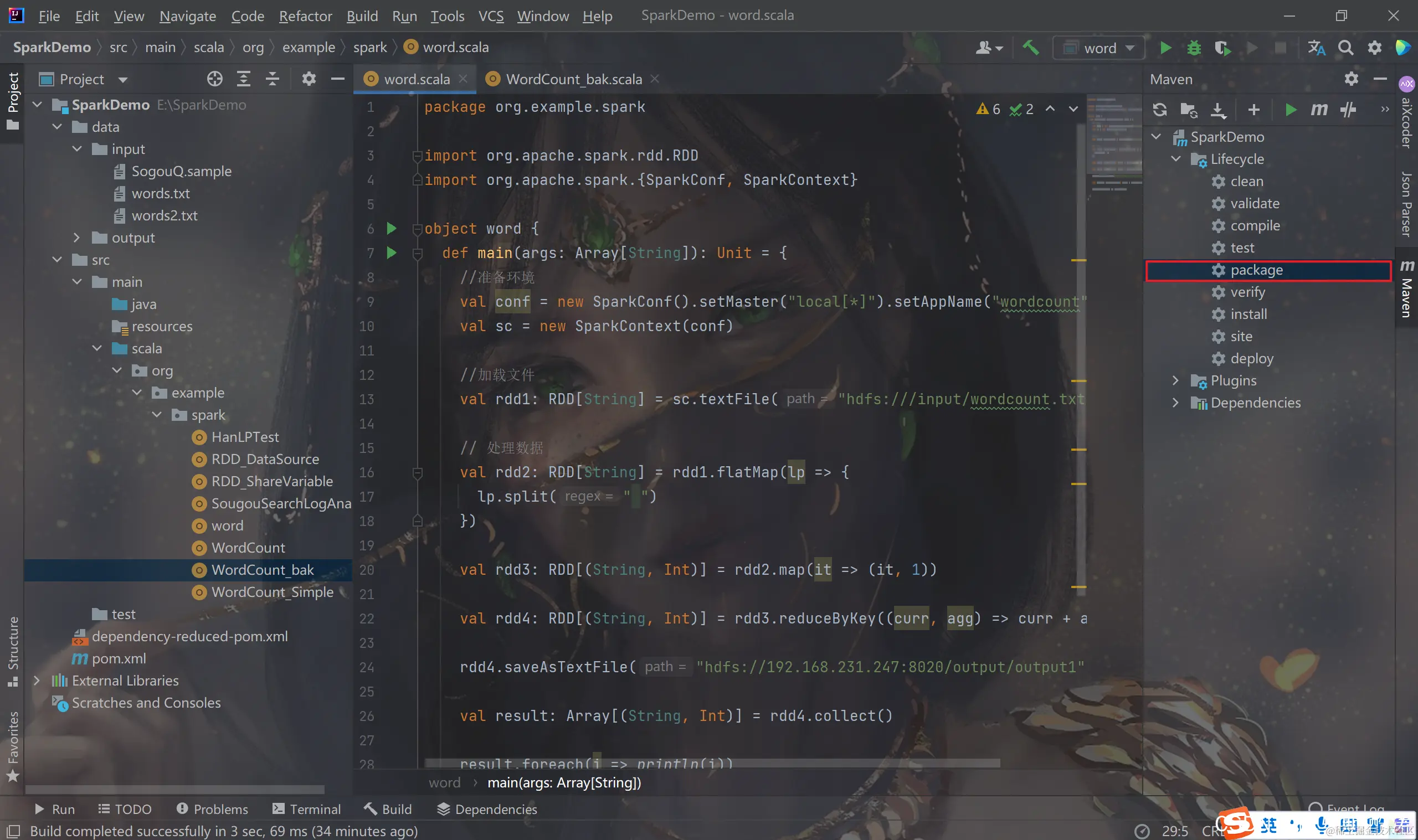Toggle Maven Offline Mode icon
The width and height of the screenshot is (1418, 840).
click(1348, 109)
